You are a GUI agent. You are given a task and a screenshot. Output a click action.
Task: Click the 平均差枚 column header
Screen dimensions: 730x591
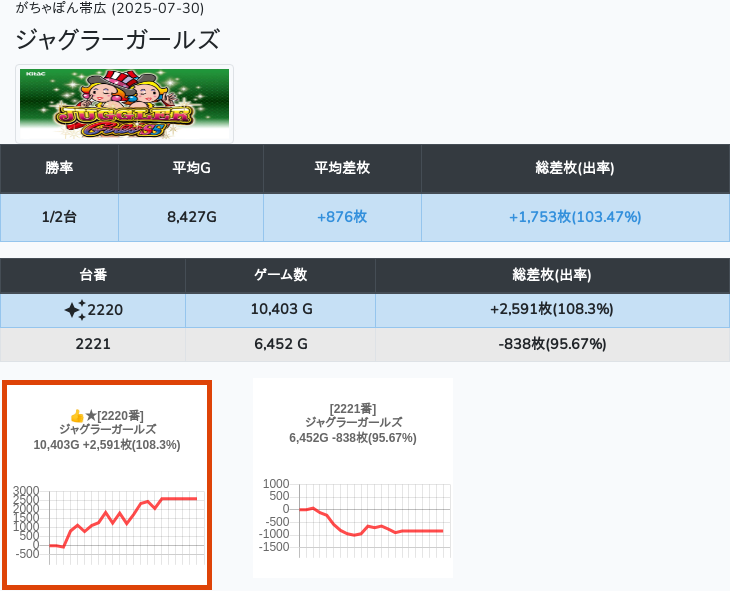[x=342, y=168]
